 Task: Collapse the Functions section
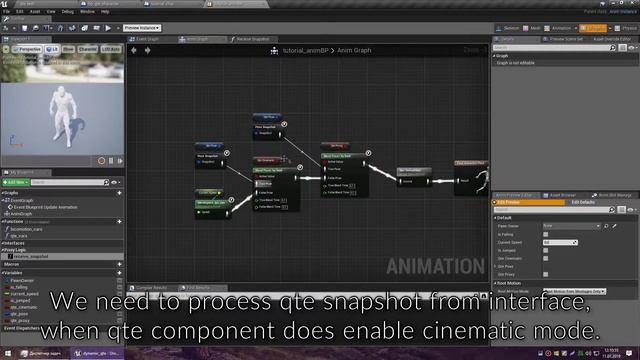tap(3, 221)
